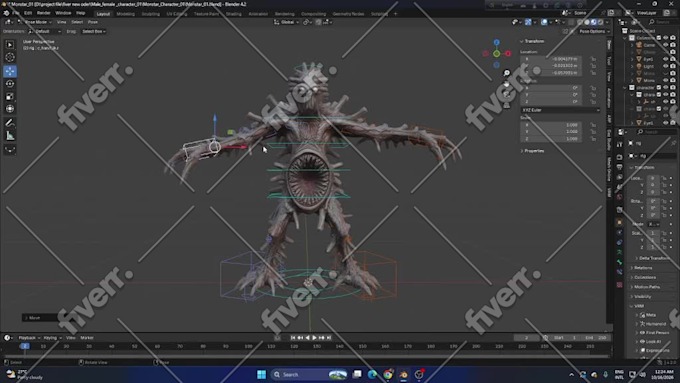Switch to the Modeling workspace tab
Viewport: 680px width, 383px height.
point(126,14)
